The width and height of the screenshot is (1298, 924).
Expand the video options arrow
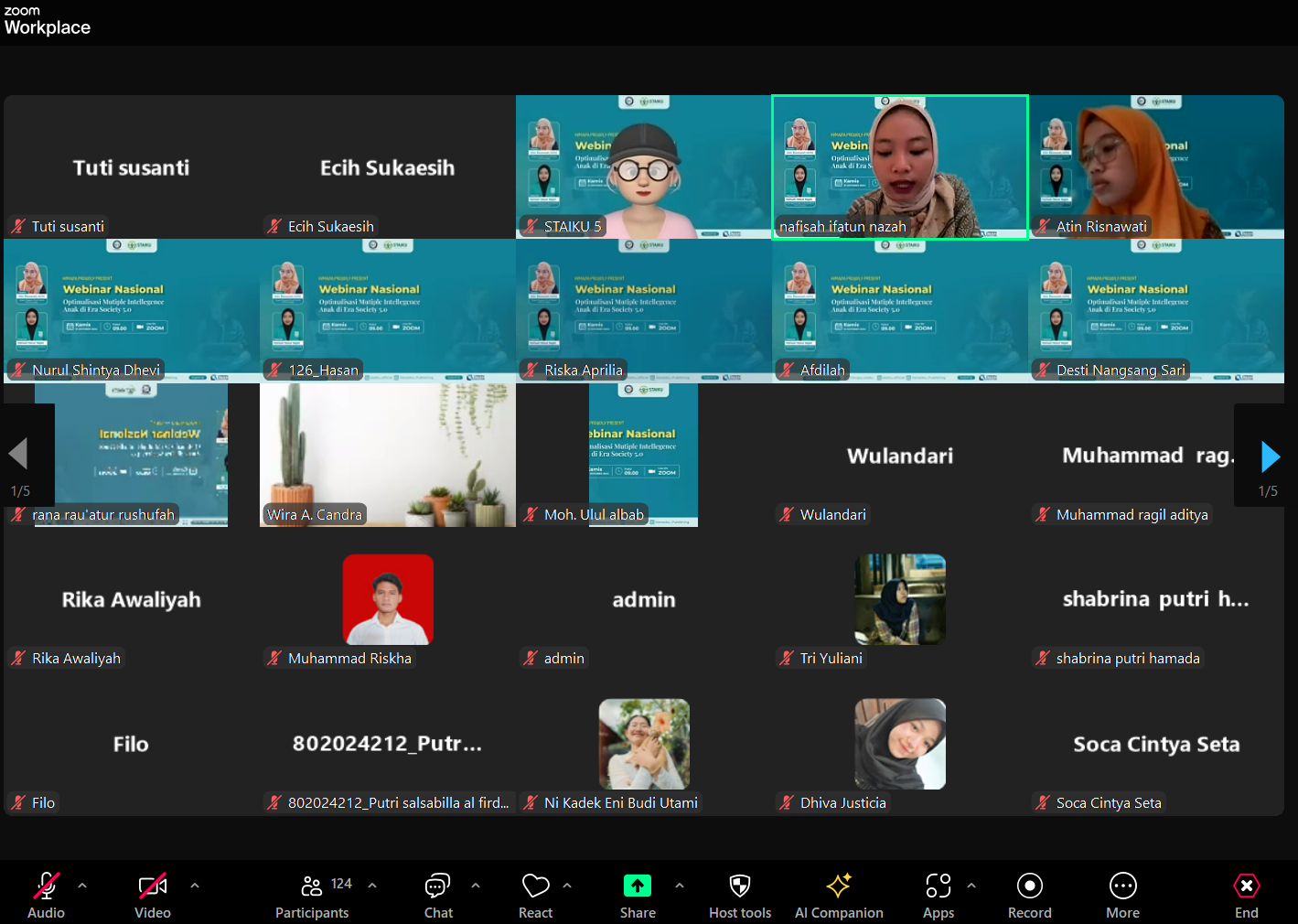tap(195, 886)
